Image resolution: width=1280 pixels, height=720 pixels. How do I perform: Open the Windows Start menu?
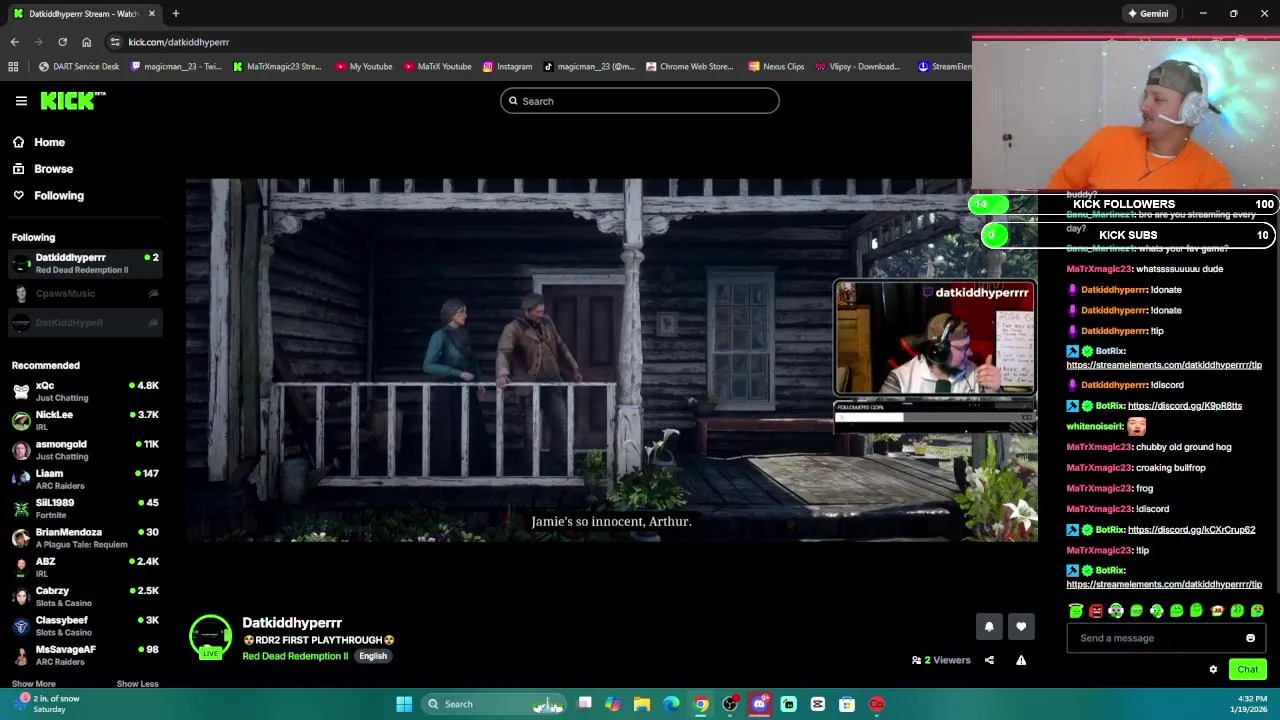coord(404,704)
